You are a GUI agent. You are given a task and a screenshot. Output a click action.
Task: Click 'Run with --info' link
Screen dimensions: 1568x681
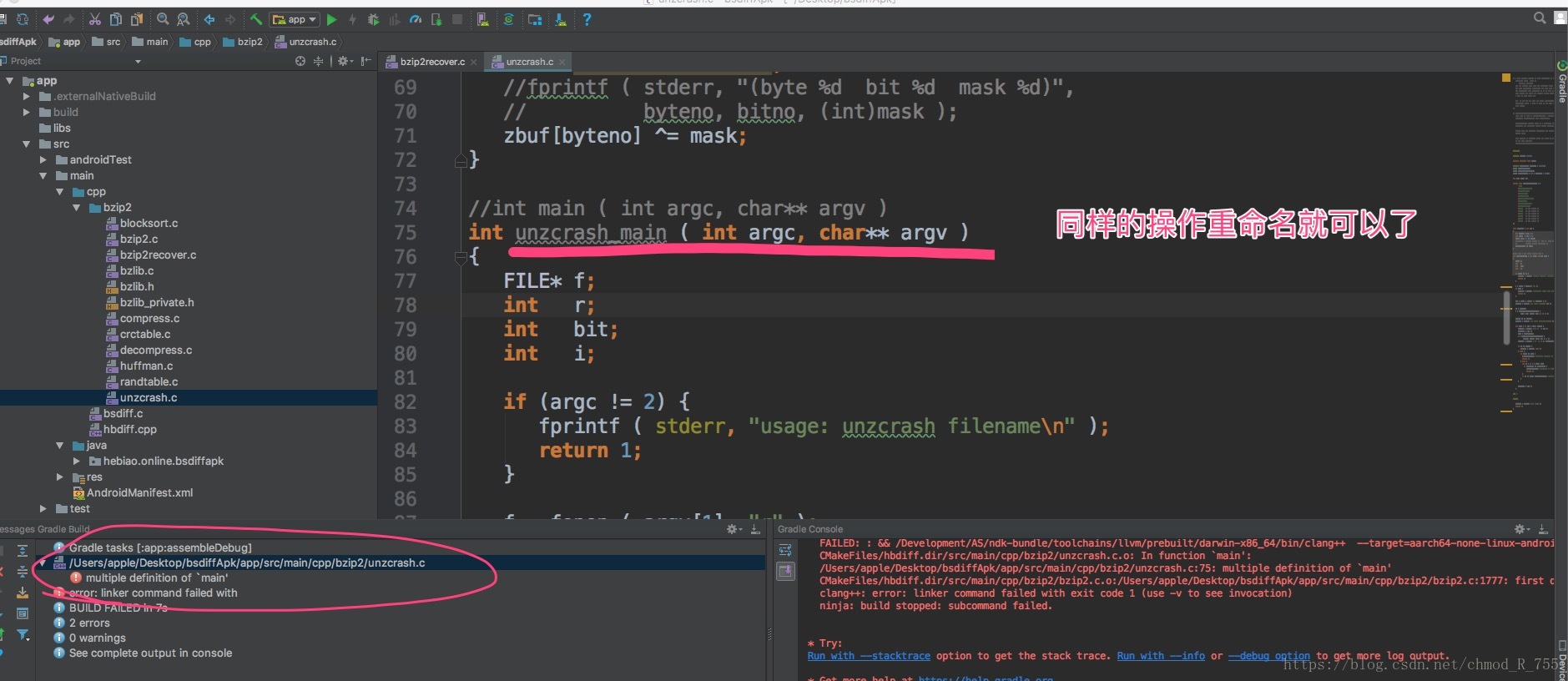[x=1161, y=656]
